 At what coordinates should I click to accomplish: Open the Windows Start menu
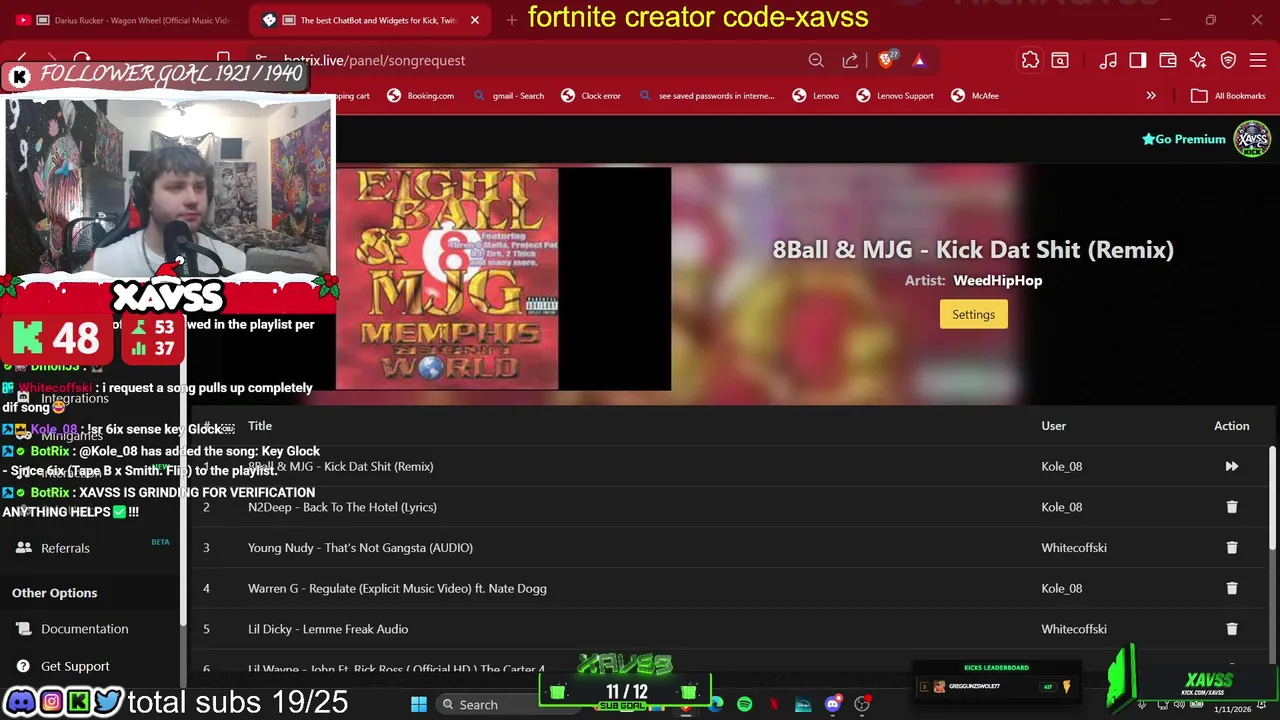point(419,704)
